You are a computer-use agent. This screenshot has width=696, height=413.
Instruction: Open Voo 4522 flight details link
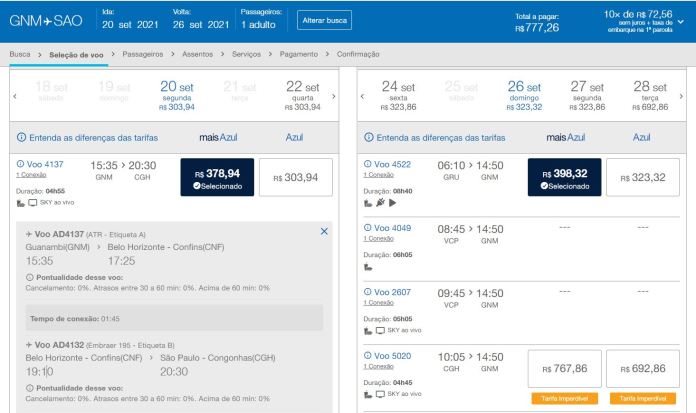tap(392, 164)
